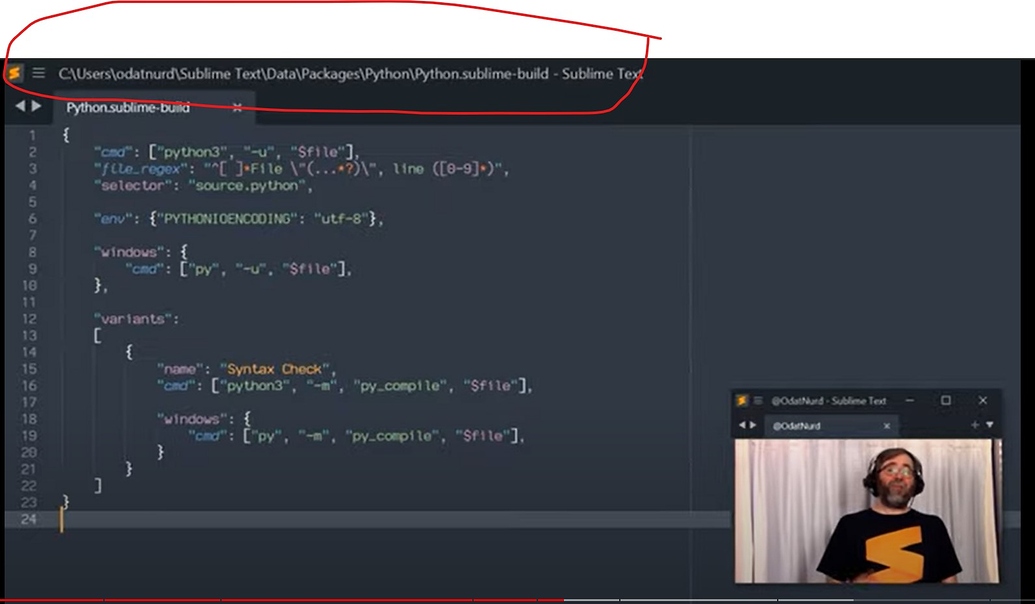Click the "py" string on line 9
Viewport: 1035px width, 604px height.
(203, 269)
